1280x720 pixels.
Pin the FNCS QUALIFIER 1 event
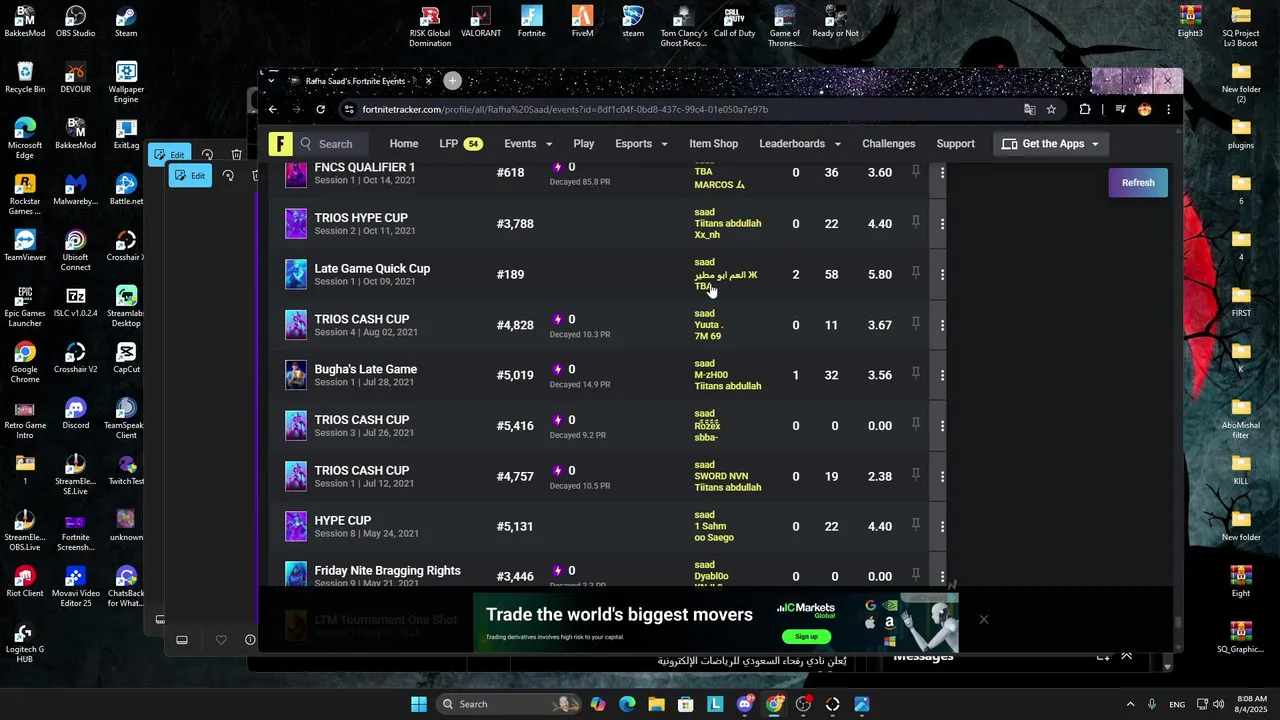tap(915, 172)
